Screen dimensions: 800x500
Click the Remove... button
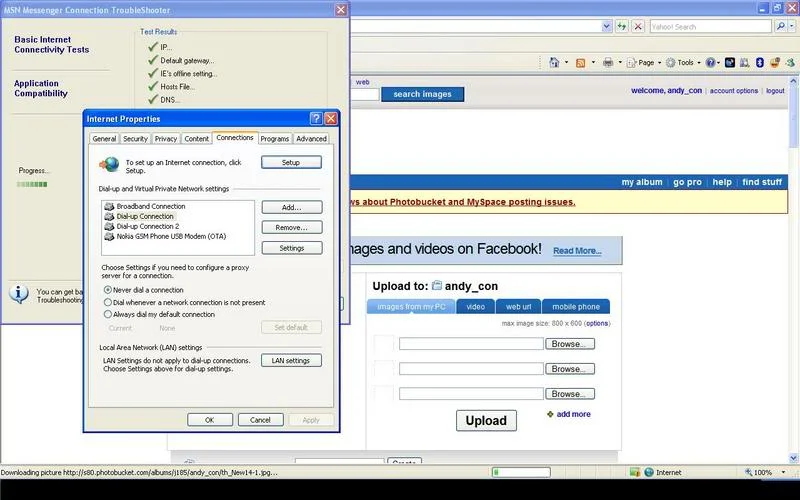click(x=292, y=228)
